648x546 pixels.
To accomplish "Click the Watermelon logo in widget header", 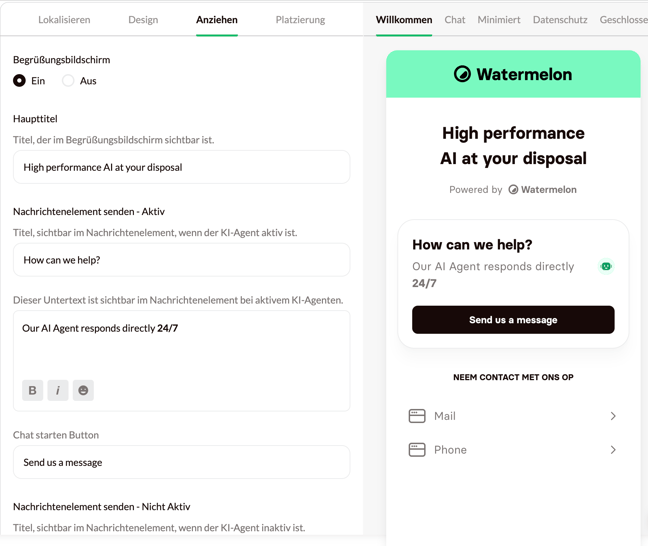I will pos(462,74).
